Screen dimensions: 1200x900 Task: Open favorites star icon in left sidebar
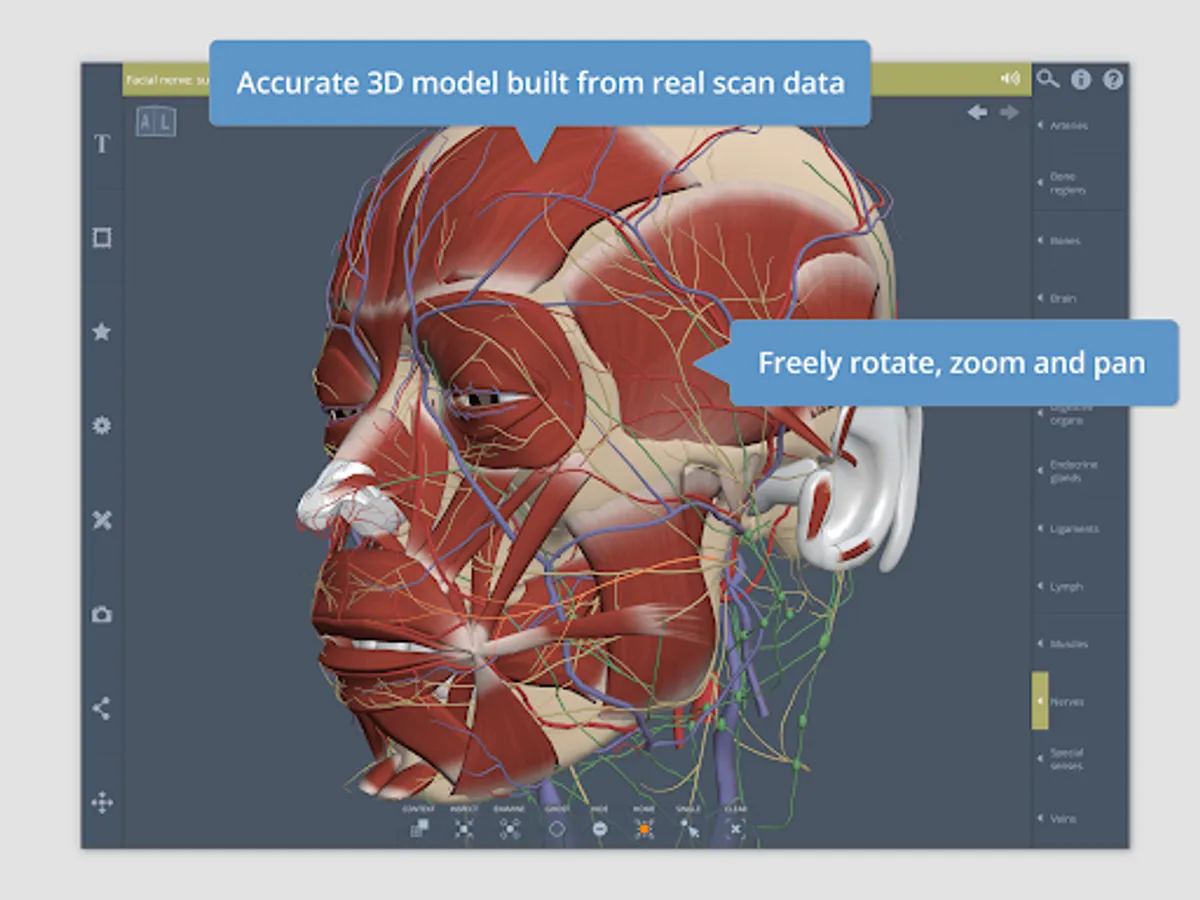pyautogui.click(x=101, y=332)
